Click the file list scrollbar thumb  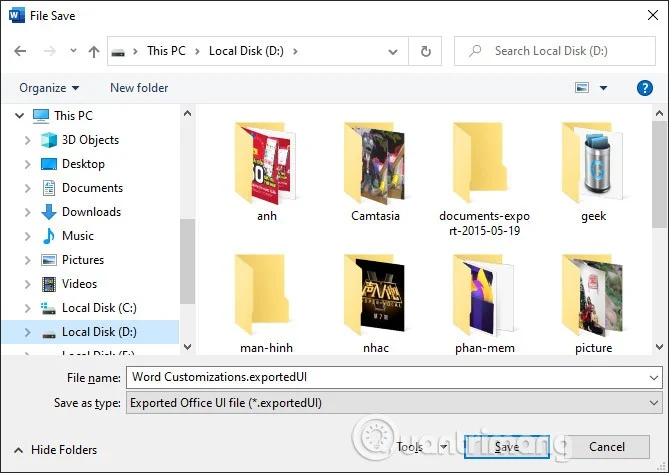click(x=659, y=174)
